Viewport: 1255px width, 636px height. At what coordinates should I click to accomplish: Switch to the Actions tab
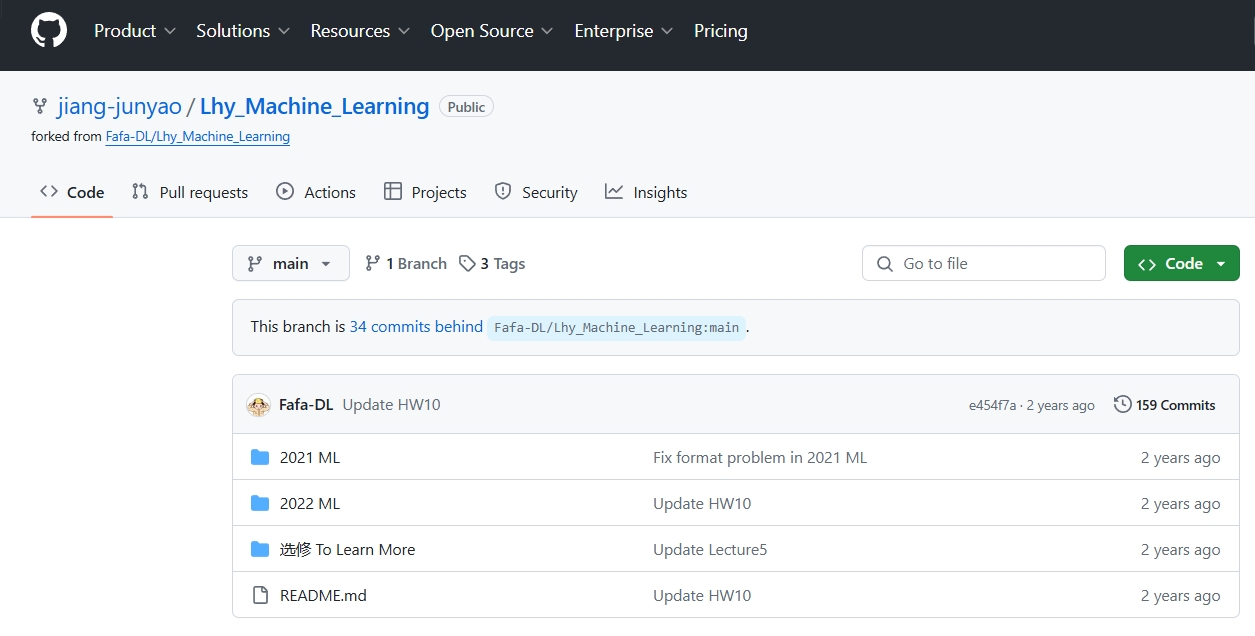(316, 192)
